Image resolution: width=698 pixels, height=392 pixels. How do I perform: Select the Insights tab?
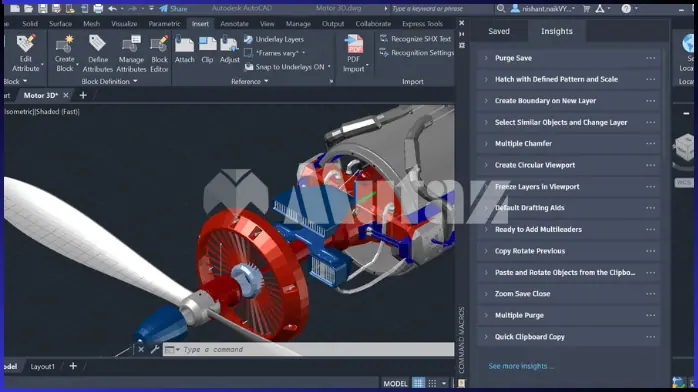556,31
